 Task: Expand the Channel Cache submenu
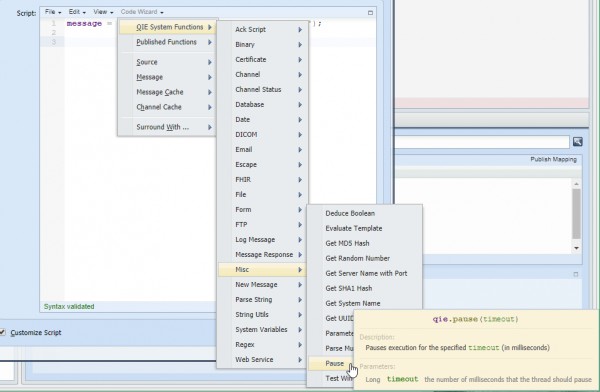tap(168, 107)
